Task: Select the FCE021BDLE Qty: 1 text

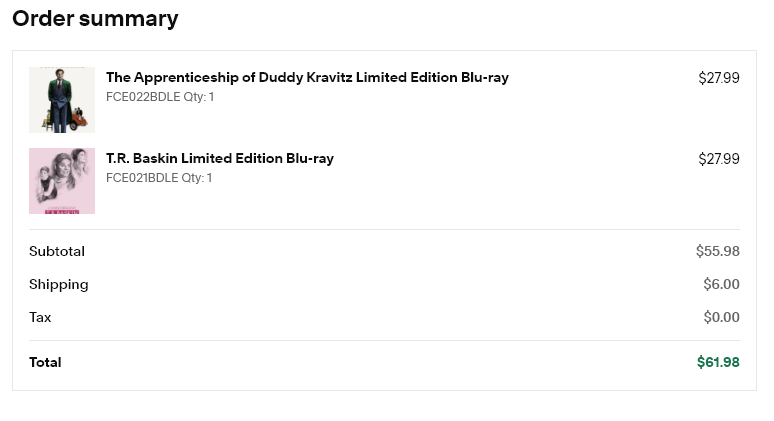Action: click(159, 178)
